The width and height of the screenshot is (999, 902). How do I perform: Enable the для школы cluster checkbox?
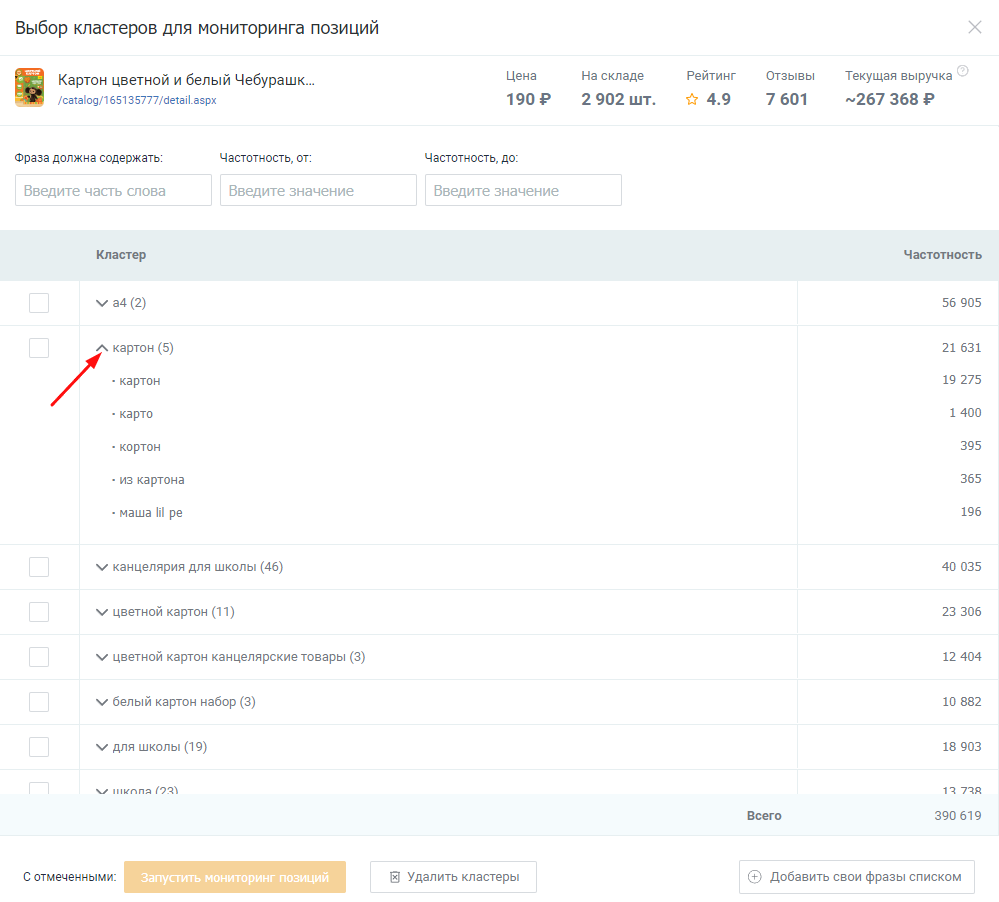click(x=39, y=747)
